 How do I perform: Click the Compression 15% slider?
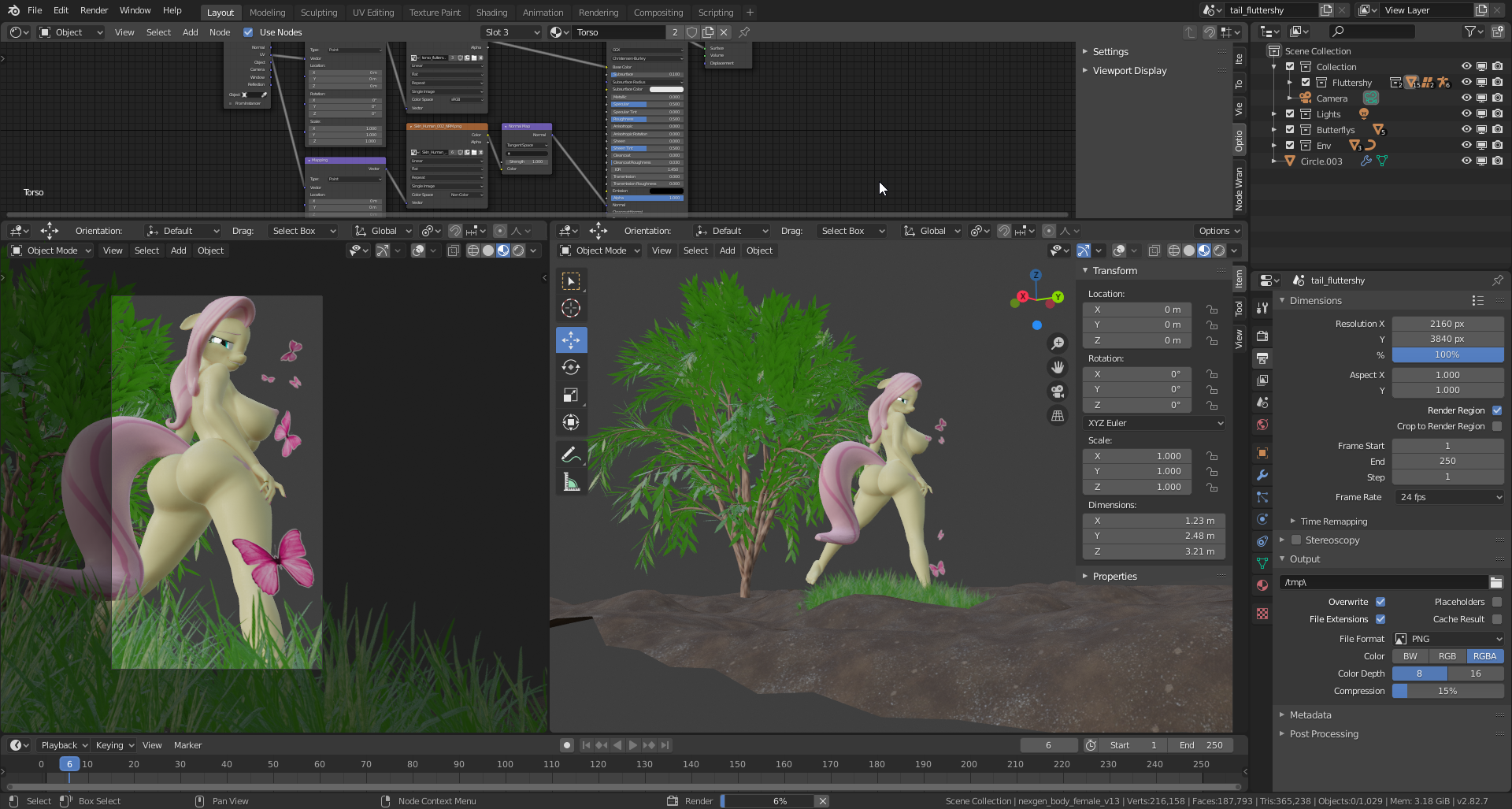(1447, 691)
